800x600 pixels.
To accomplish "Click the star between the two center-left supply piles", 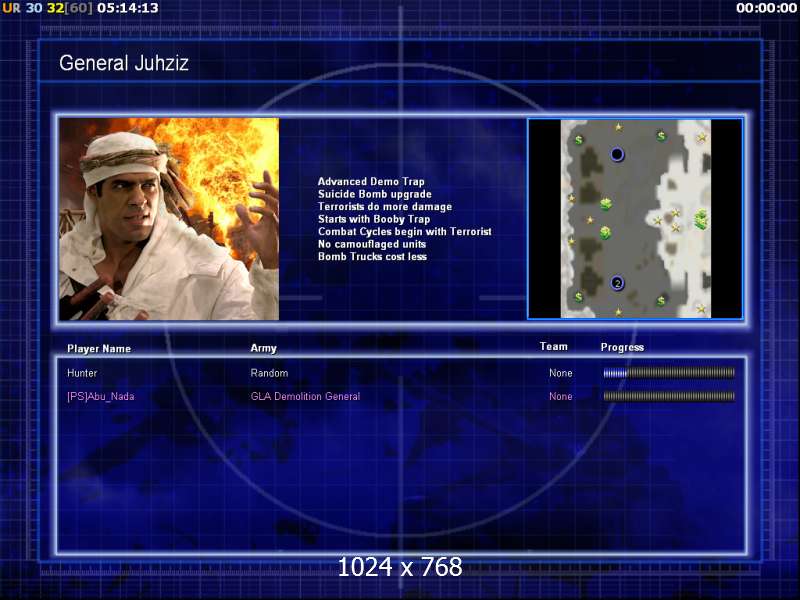I will 590,220.
